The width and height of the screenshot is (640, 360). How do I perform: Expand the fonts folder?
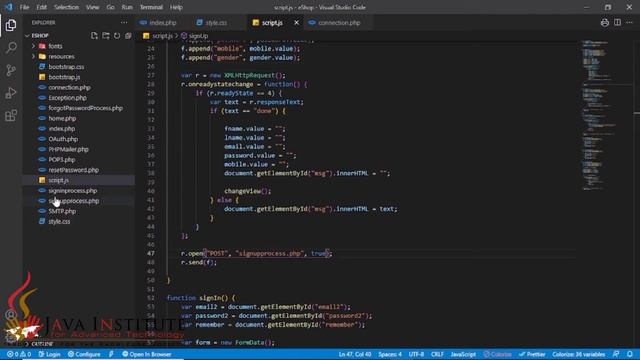click(33, 46)
